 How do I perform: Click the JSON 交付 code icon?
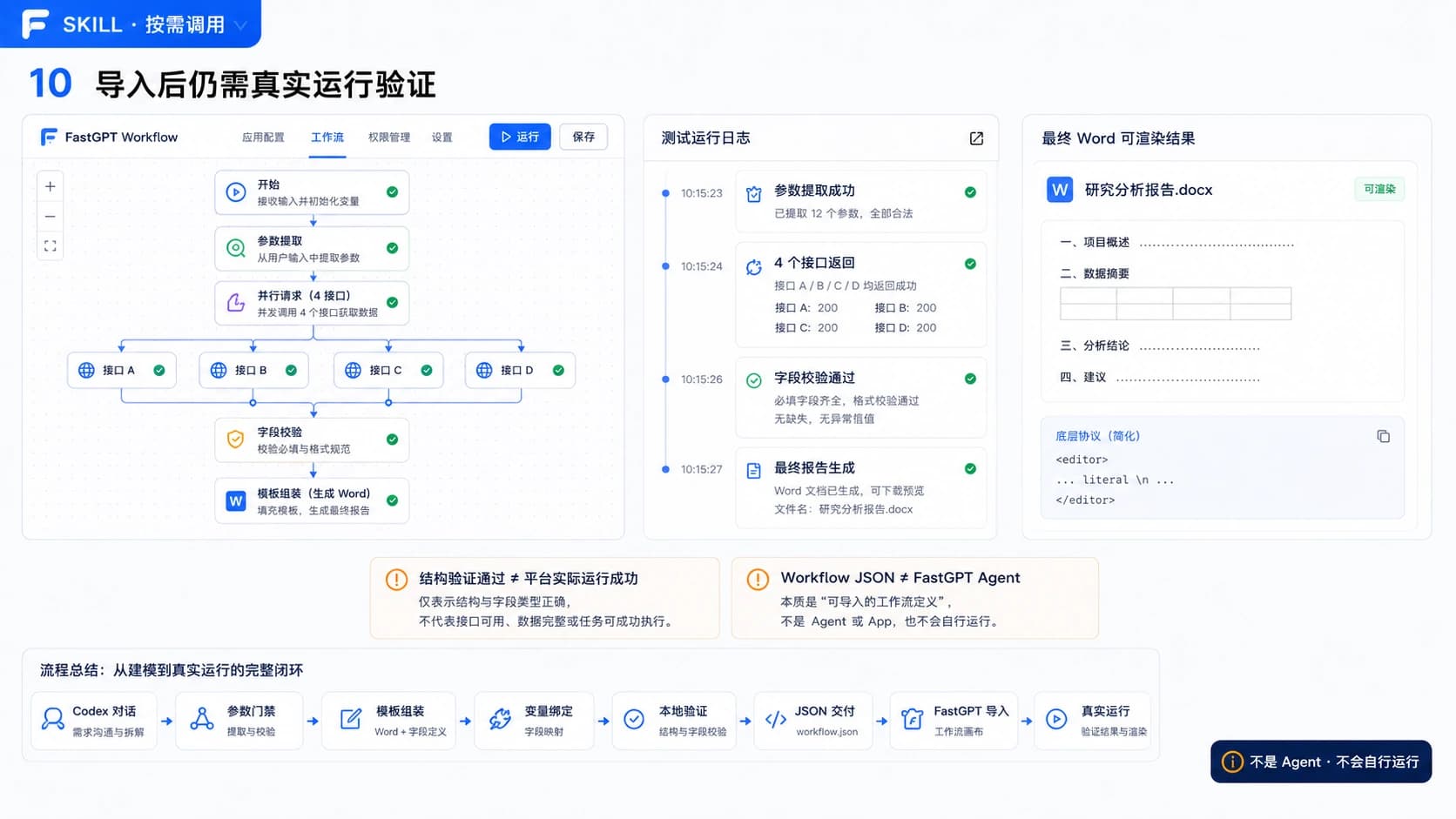[x=776, y=719]
